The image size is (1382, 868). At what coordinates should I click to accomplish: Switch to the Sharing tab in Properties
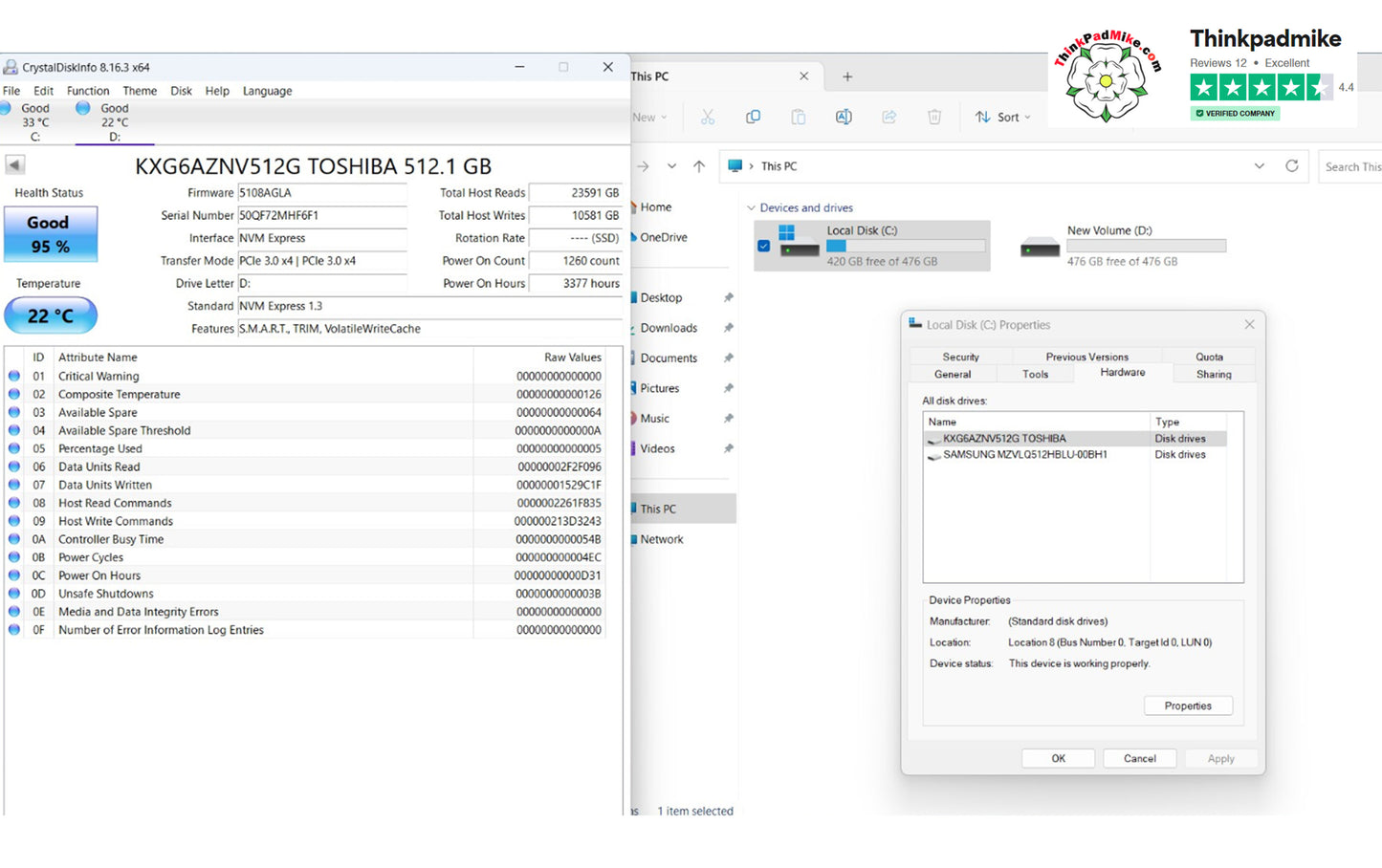(1214, 374)
